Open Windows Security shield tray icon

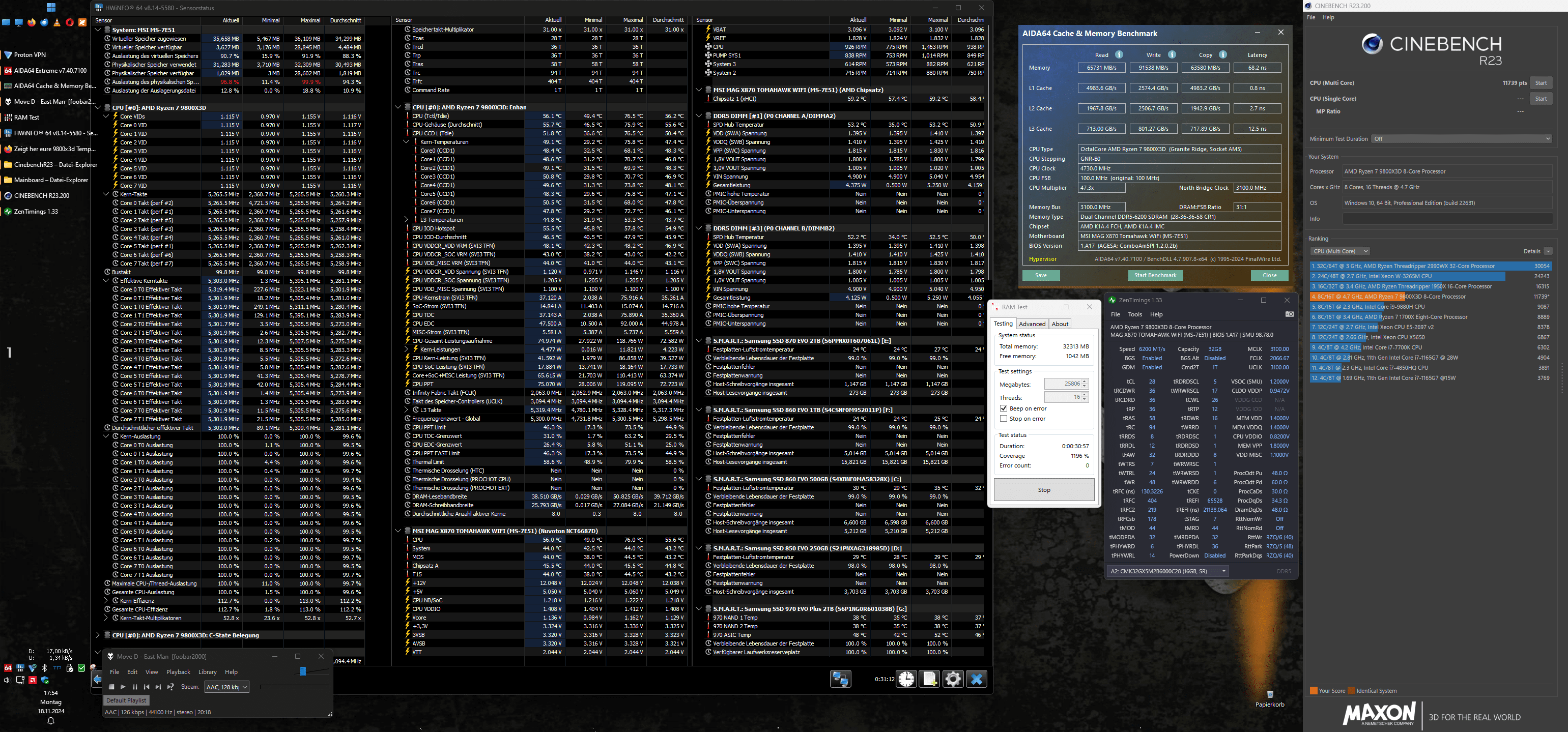click(45, 680)
